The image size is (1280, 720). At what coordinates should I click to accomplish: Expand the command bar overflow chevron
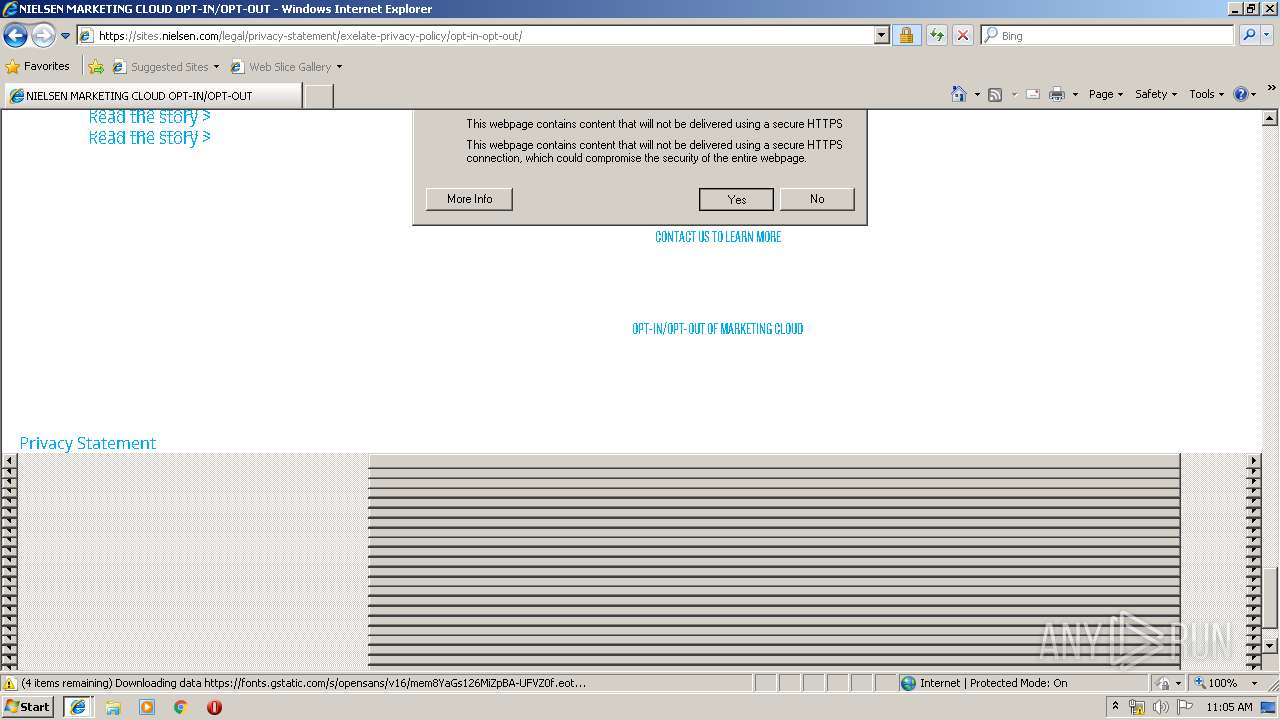pyautogui.click(x=1272, y=88)
